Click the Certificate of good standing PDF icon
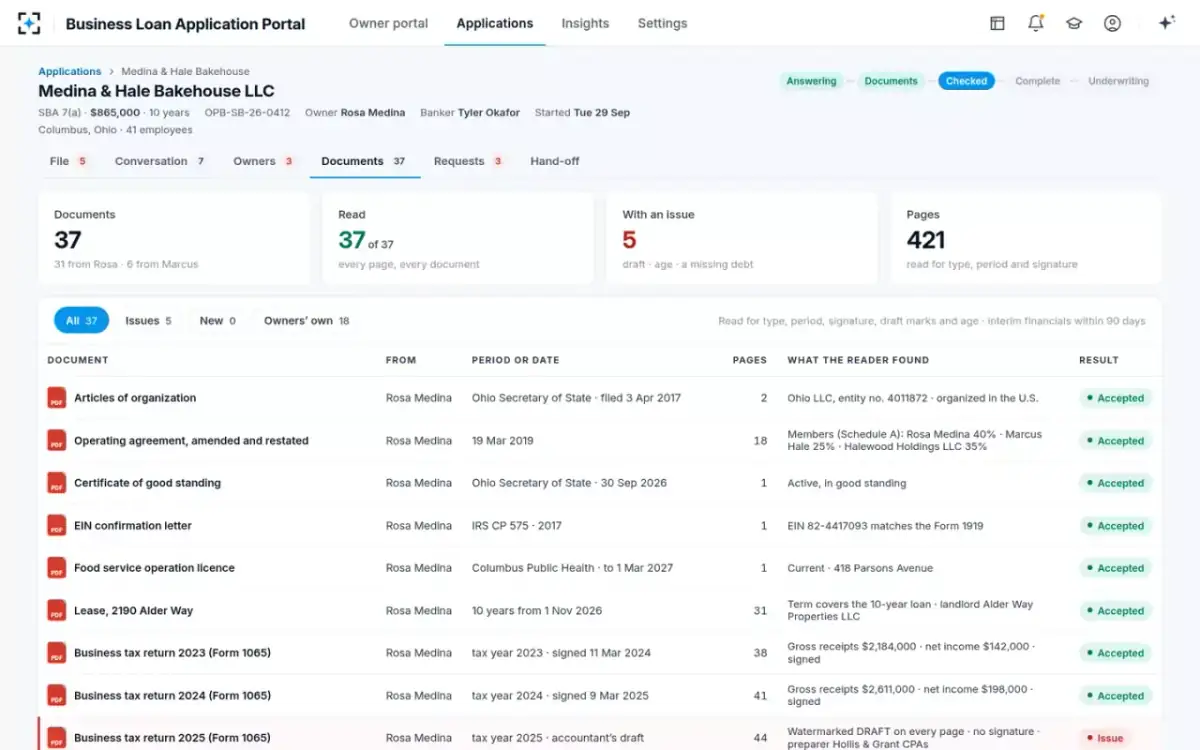This screenshot has width=1200, height=750. (x=57, y=483)
